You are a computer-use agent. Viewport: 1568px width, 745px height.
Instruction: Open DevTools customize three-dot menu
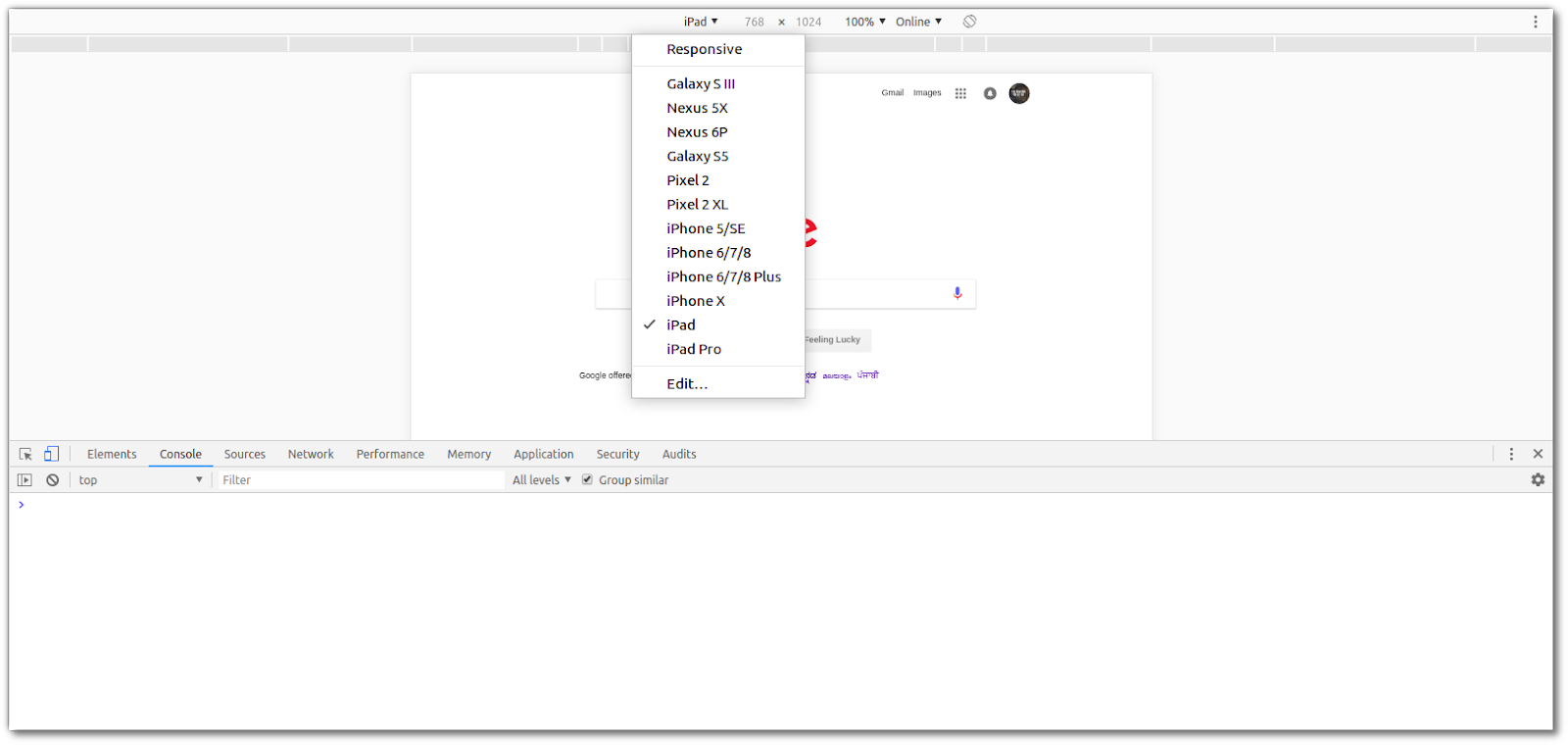pos(1511,454)
